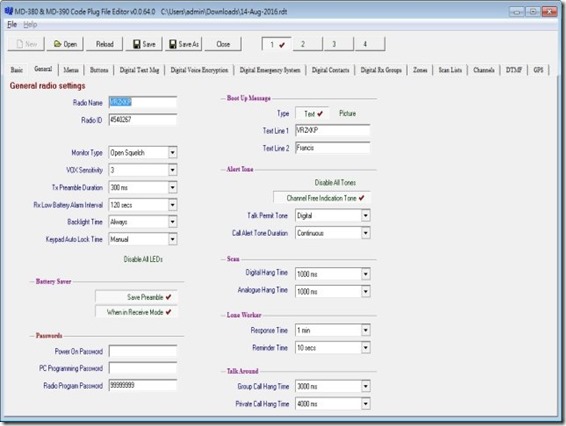This screenshot has width=566, height=426.
Task: Open Digital Emergency System tab
Action: 270,70
